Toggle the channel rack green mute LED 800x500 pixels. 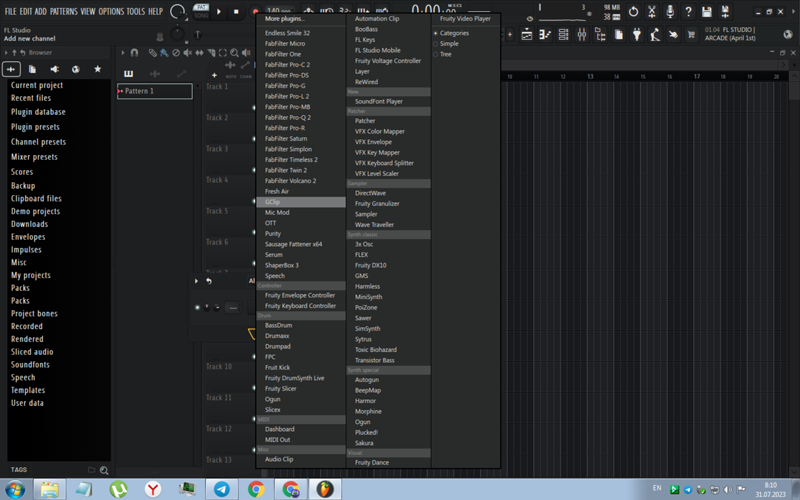pyautogui.click(x=197, y=308)
